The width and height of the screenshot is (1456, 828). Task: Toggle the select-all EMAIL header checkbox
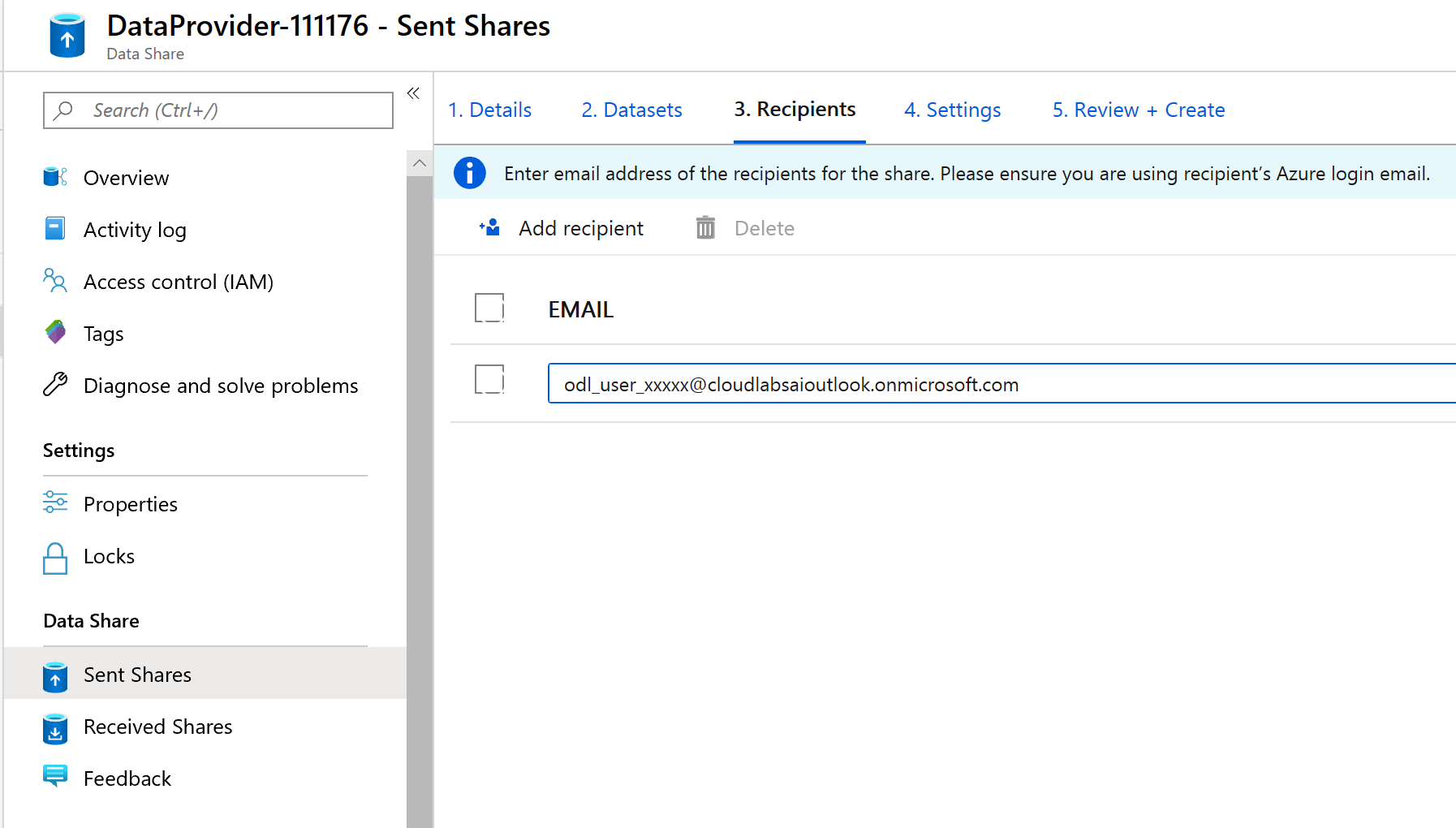489,308
